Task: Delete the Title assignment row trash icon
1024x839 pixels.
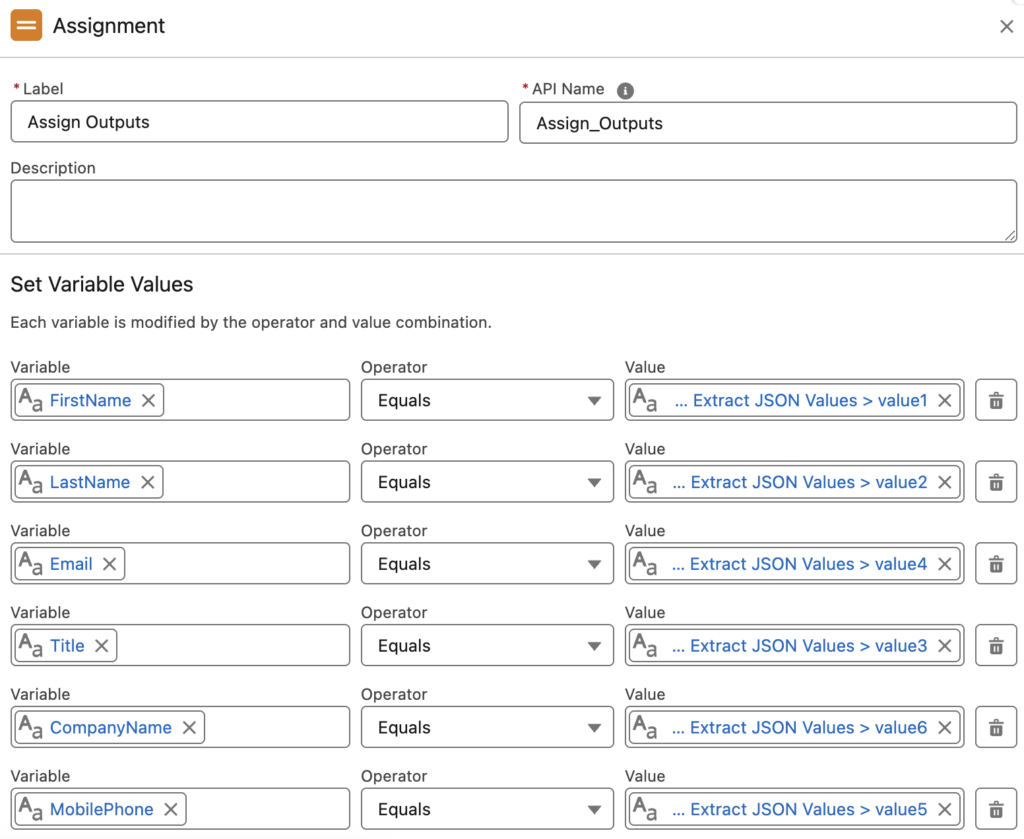Action: [996, 645]
